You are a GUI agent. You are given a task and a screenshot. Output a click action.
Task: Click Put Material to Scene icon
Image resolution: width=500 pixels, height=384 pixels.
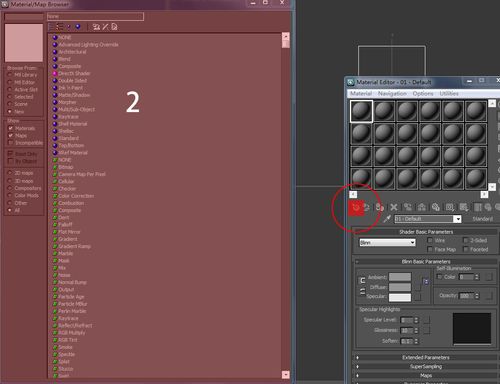[x=366, y=207]
